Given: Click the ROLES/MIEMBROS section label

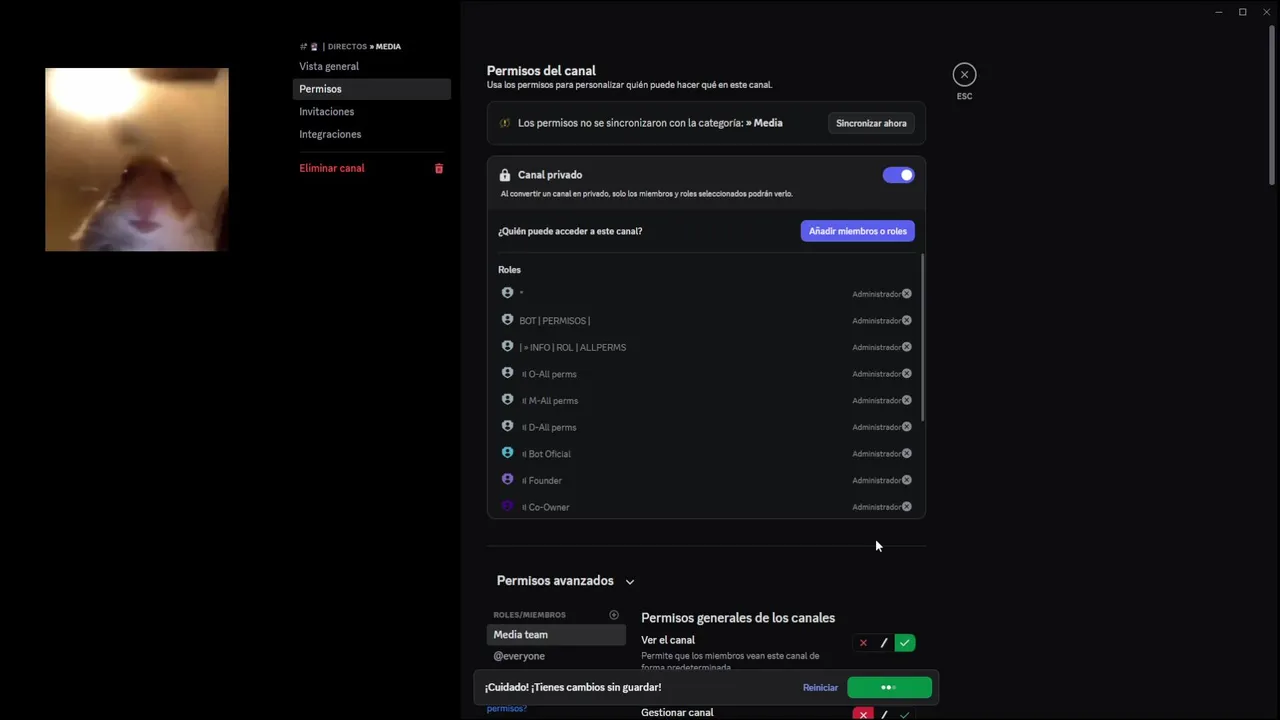Looking at the screenshot, I should [529, 615].
